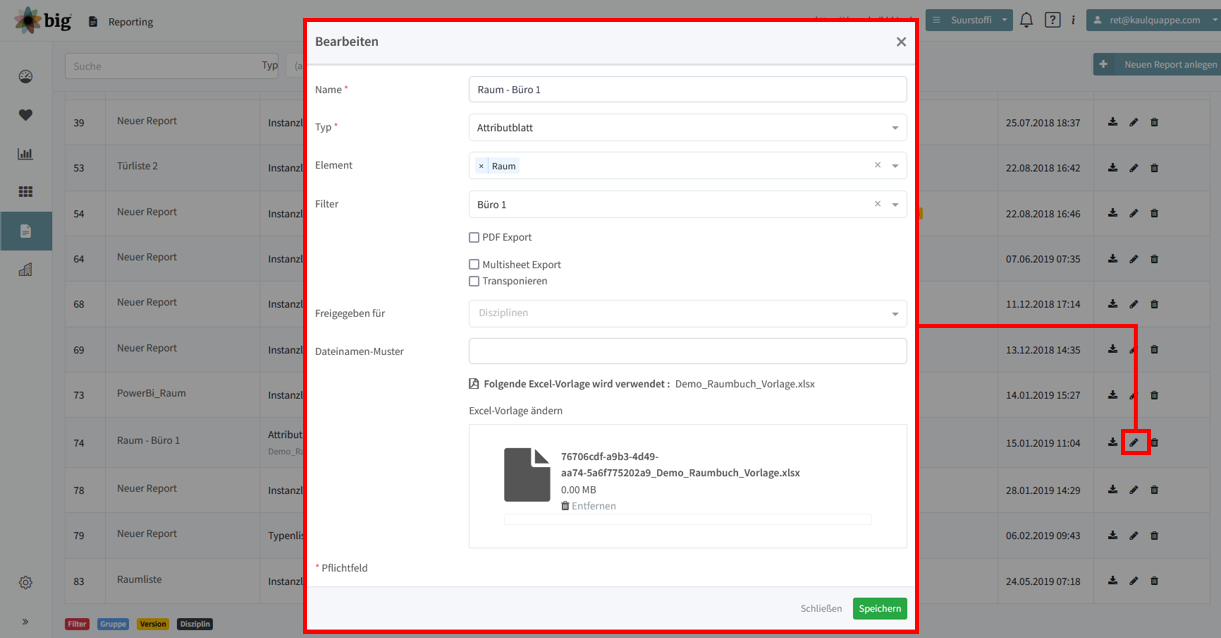Viewport: 1221px width, 638px height.
Task: Clear the Büro 1 filter selection
Action: [x=878, y=203]
